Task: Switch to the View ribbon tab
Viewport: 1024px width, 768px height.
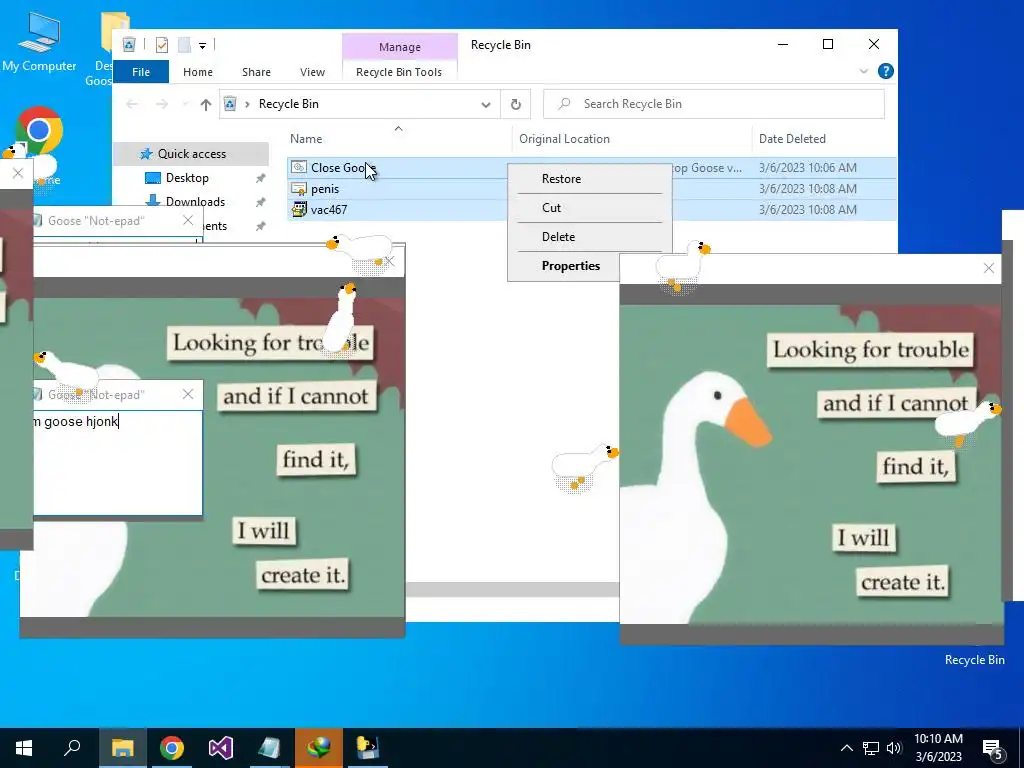Action: [312, 72]
